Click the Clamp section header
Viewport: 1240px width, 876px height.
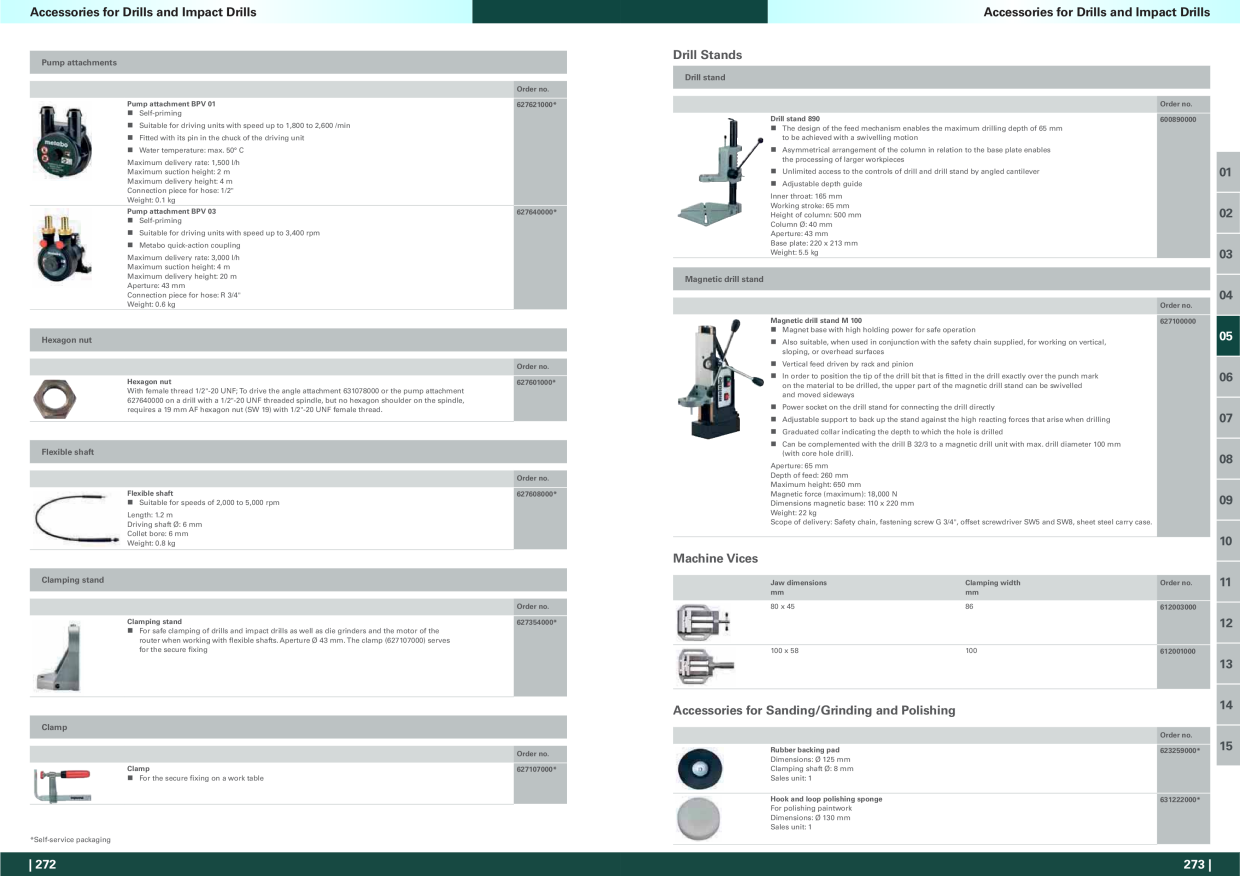tap(298, 727)
